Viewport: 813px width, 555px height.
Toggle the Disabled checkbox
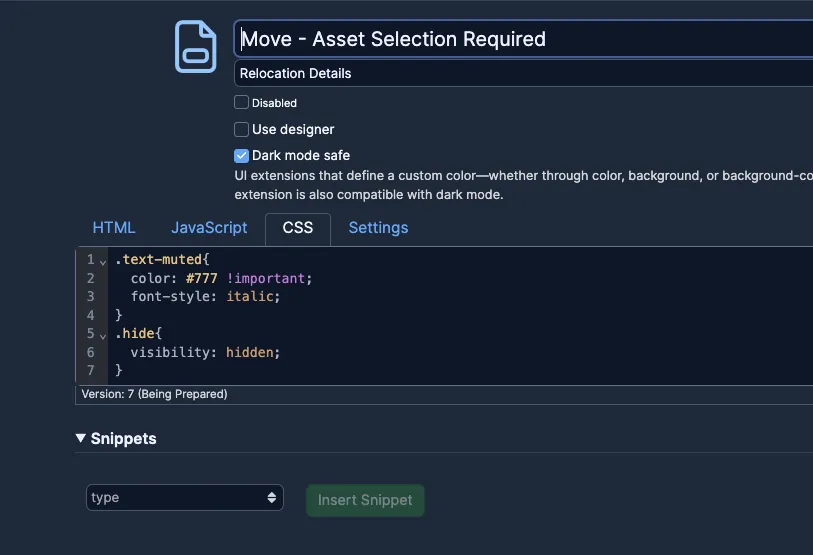(x=241, y=102)
